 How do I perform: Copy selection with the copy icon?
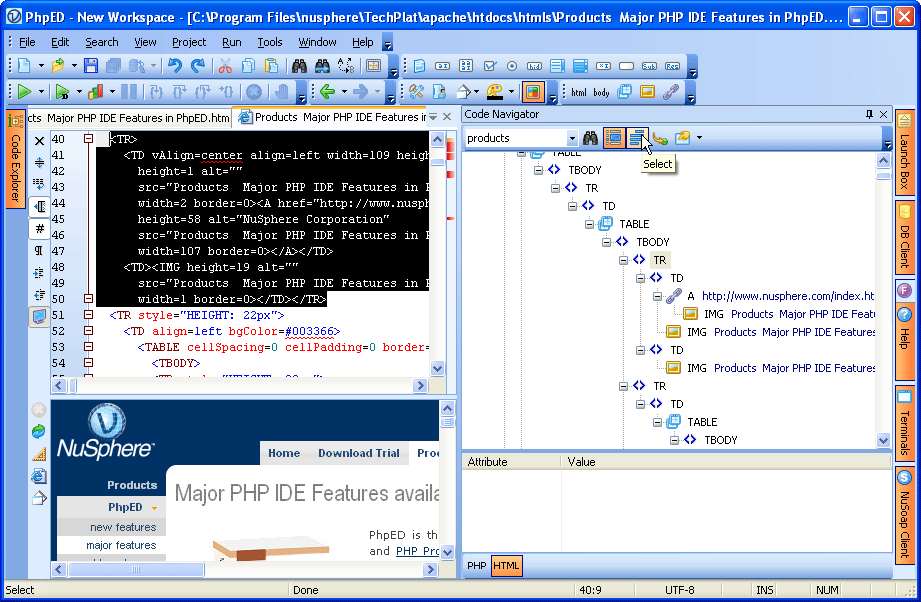pos(248,66)
